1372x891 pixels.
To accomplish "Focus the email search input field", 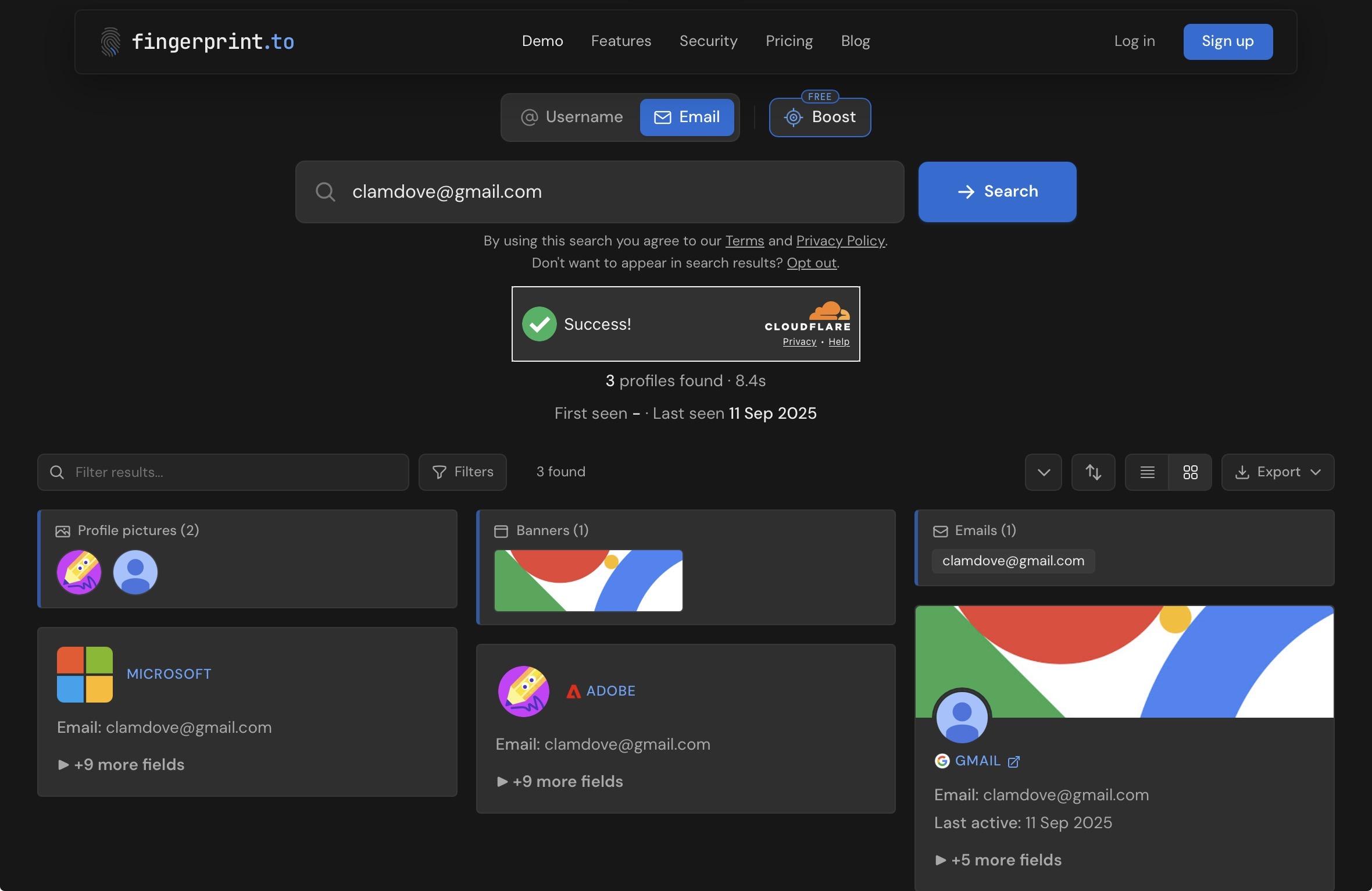I will tap(599, 191).
